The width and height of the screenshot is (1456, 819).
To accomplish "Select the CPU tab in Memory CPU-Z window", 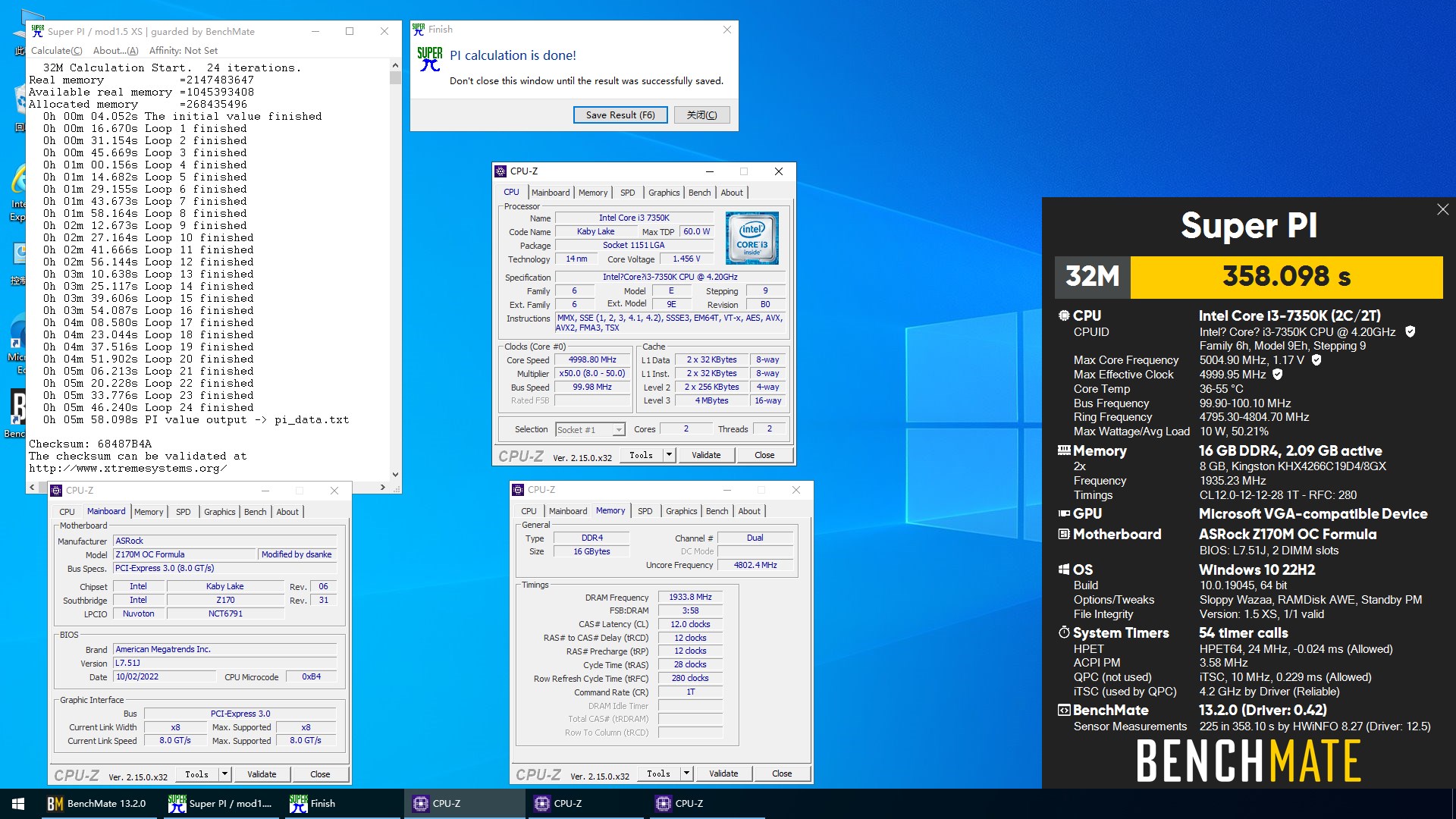I will (529, 511).
